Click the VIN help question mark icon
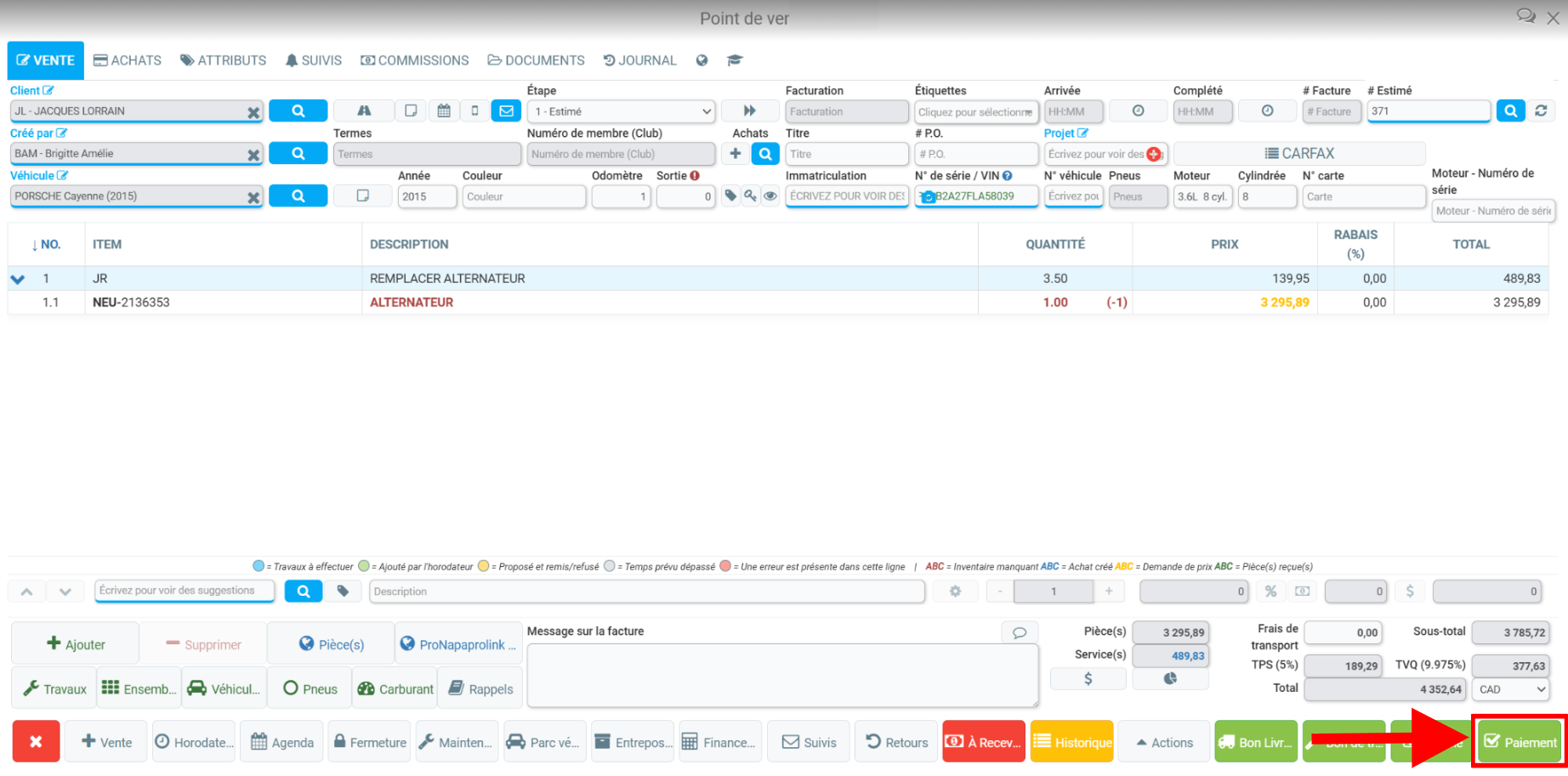1568x776 pixels. 1007,175
